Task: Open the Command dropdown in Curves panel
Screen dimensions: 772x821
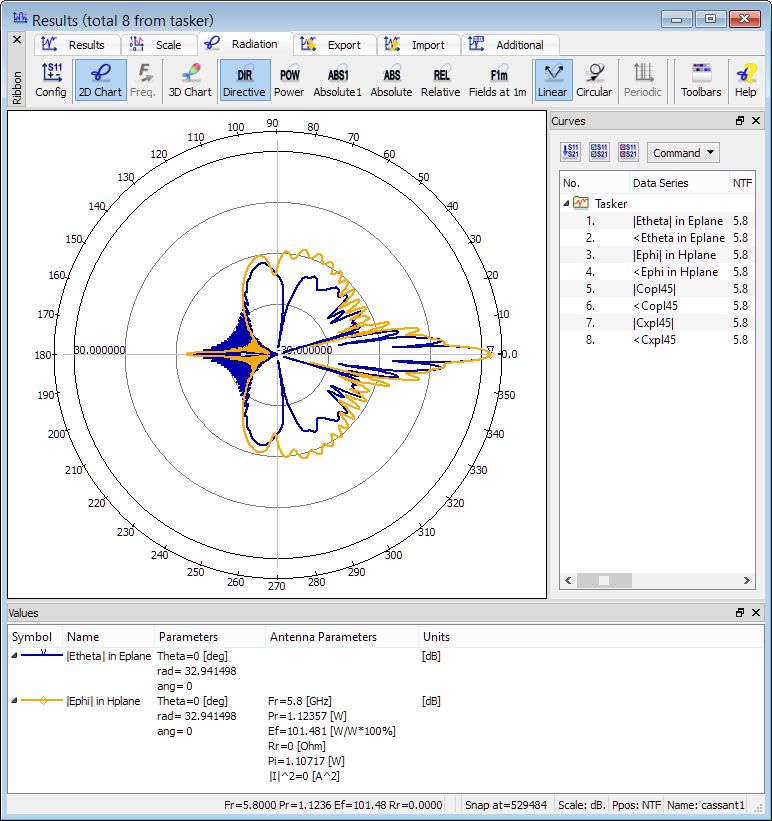Action: (x=683, y=153)
